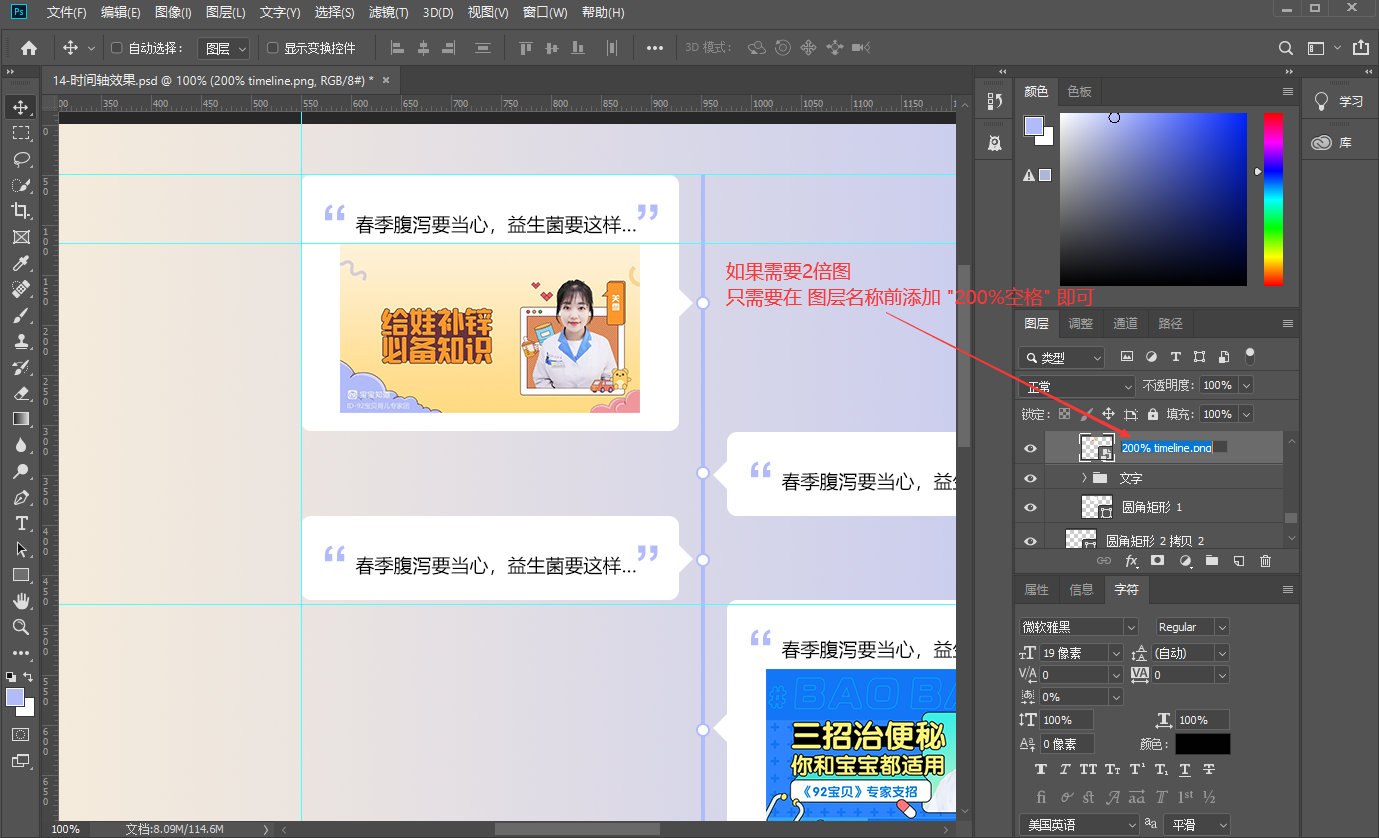The image size is (1379, 838).
Task: Toggle lock all (padlock) for layer
Action: pos(1153,414)
